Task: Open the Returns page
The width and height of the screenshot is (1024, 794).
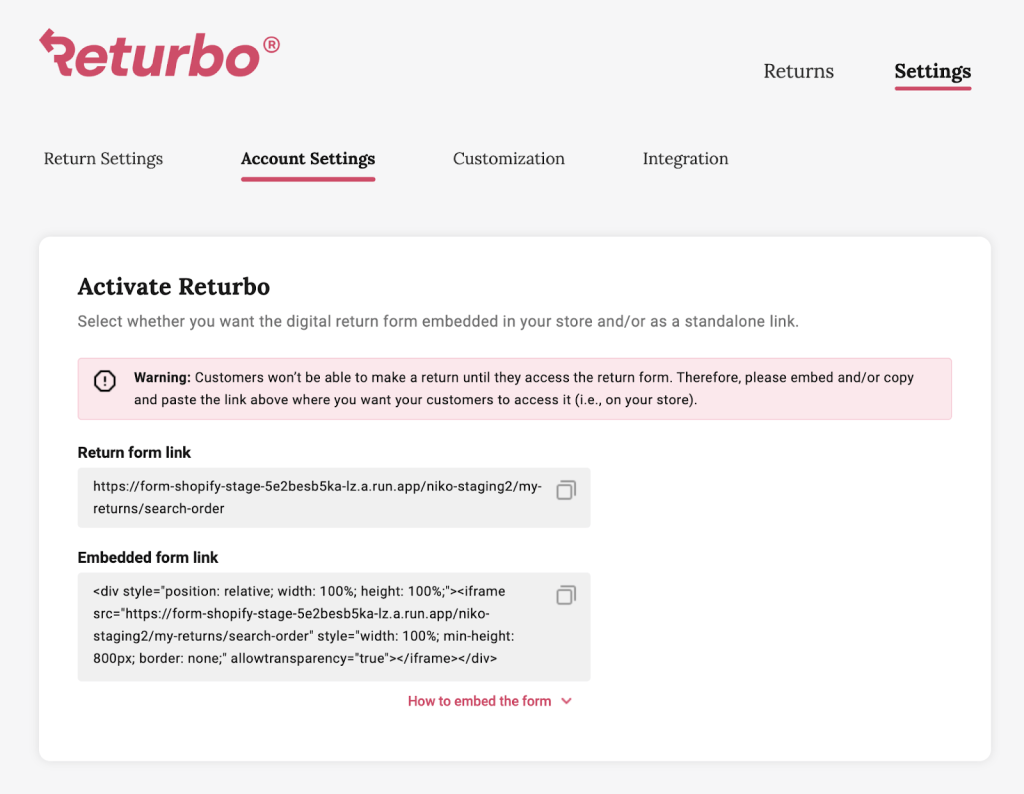Action: pyautogui.click(x=798, y=71)
